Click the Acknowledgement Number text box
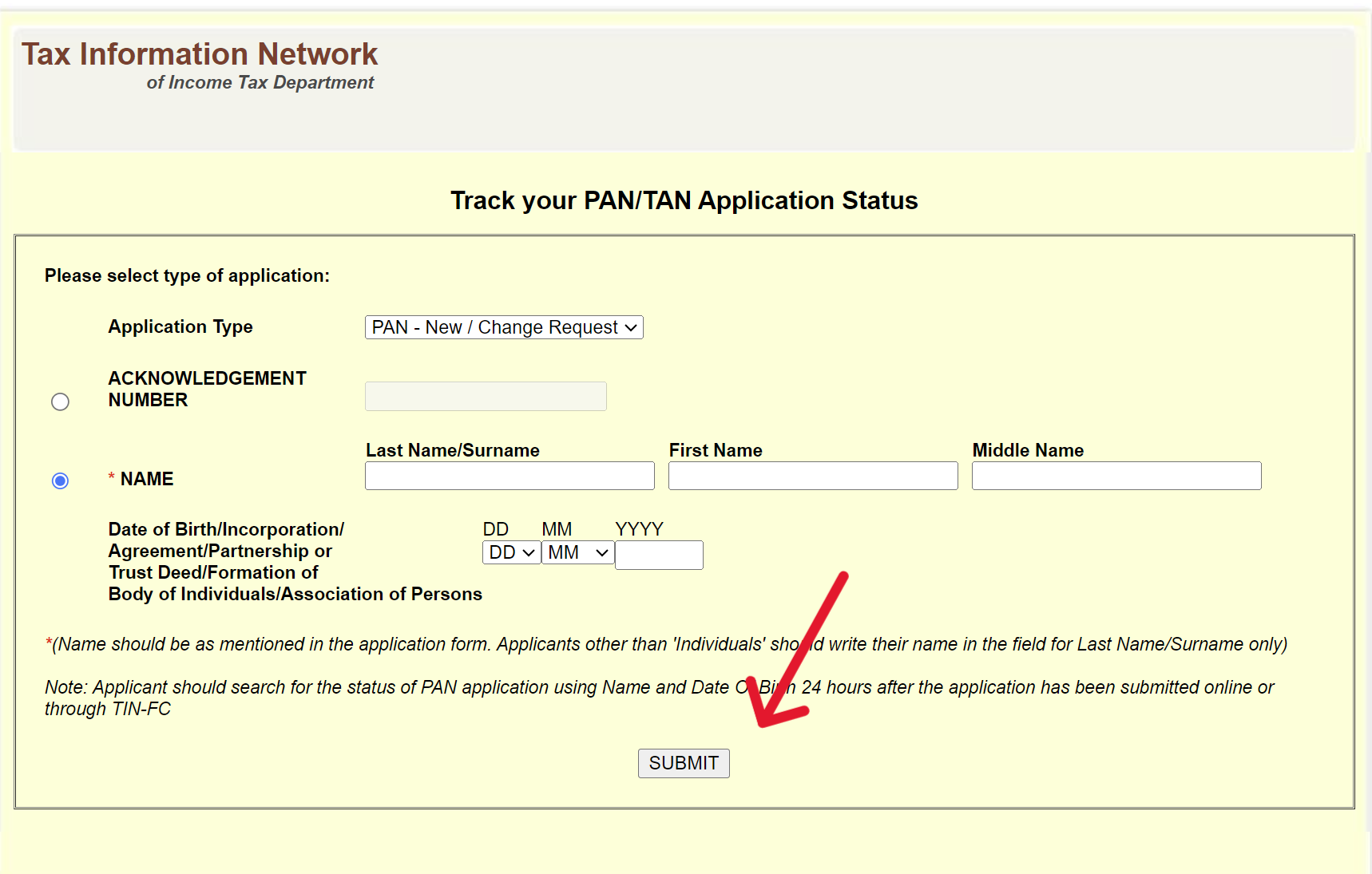Viewport: 1372px width, 874px height. [x=485, y=396]
